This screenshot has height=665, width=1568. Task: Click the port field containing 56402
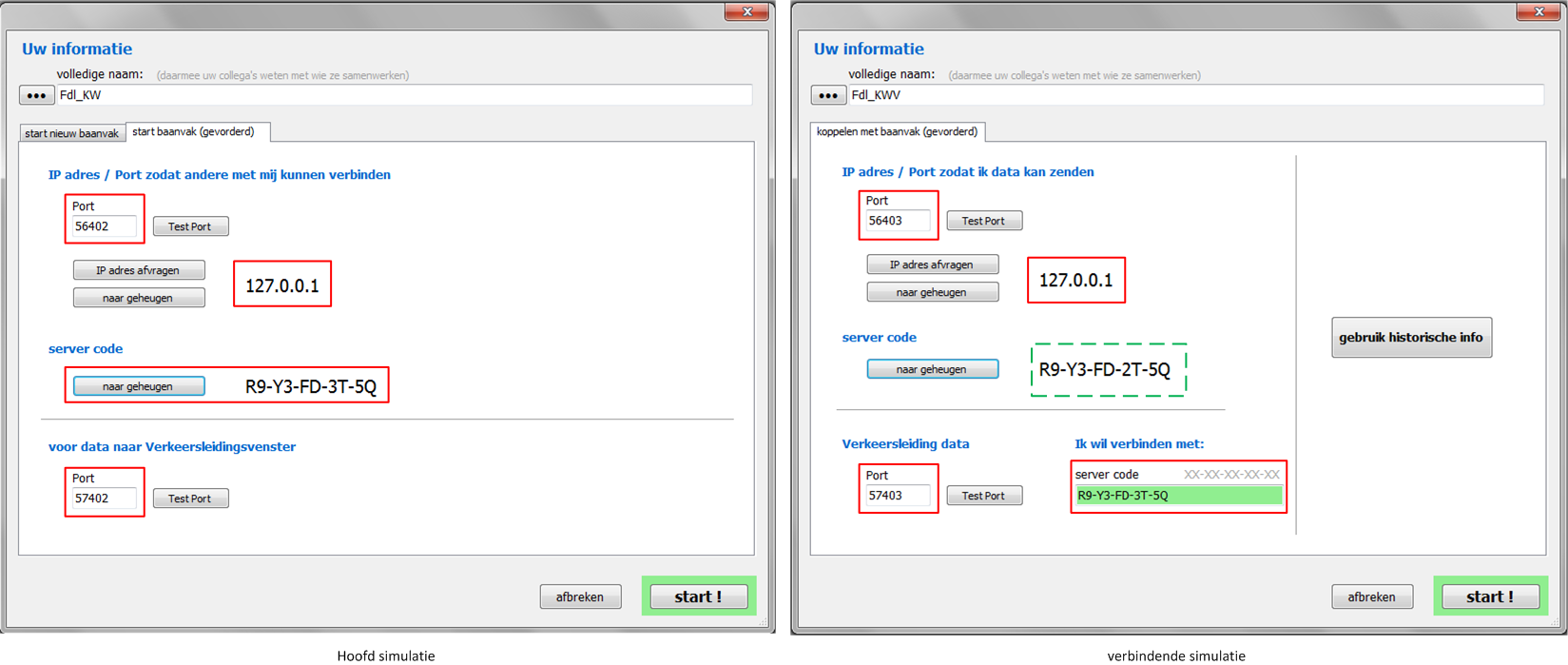(x=104, y=226)
